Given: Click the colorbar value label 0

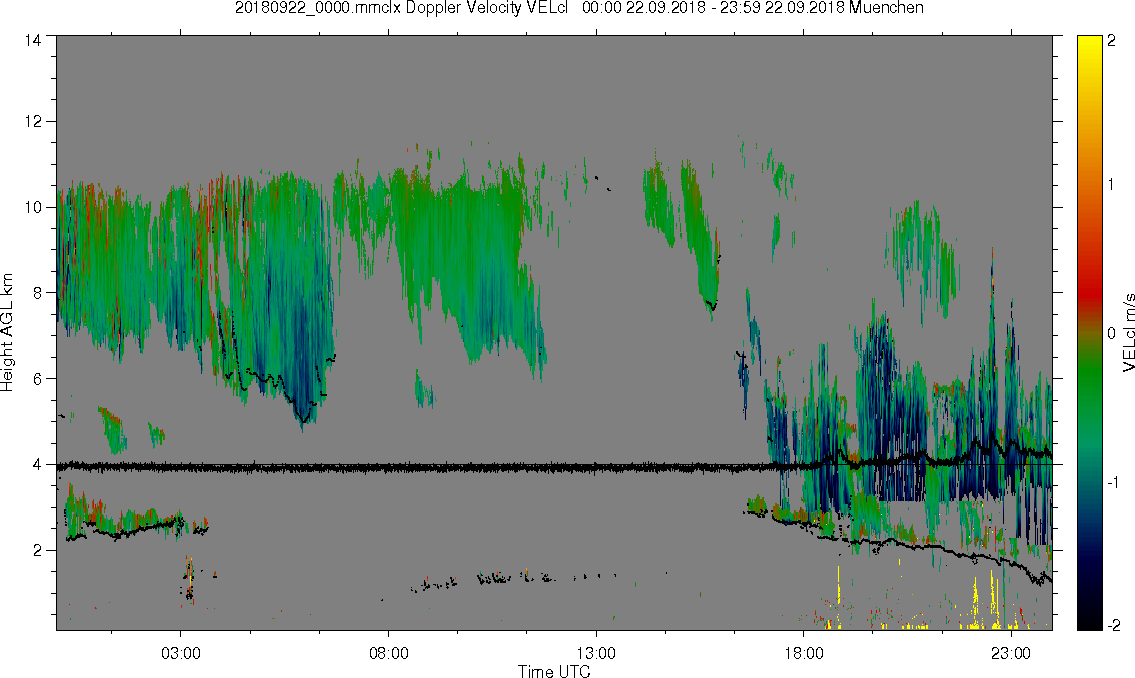Looking at the screenshot, I should 1111,333.
